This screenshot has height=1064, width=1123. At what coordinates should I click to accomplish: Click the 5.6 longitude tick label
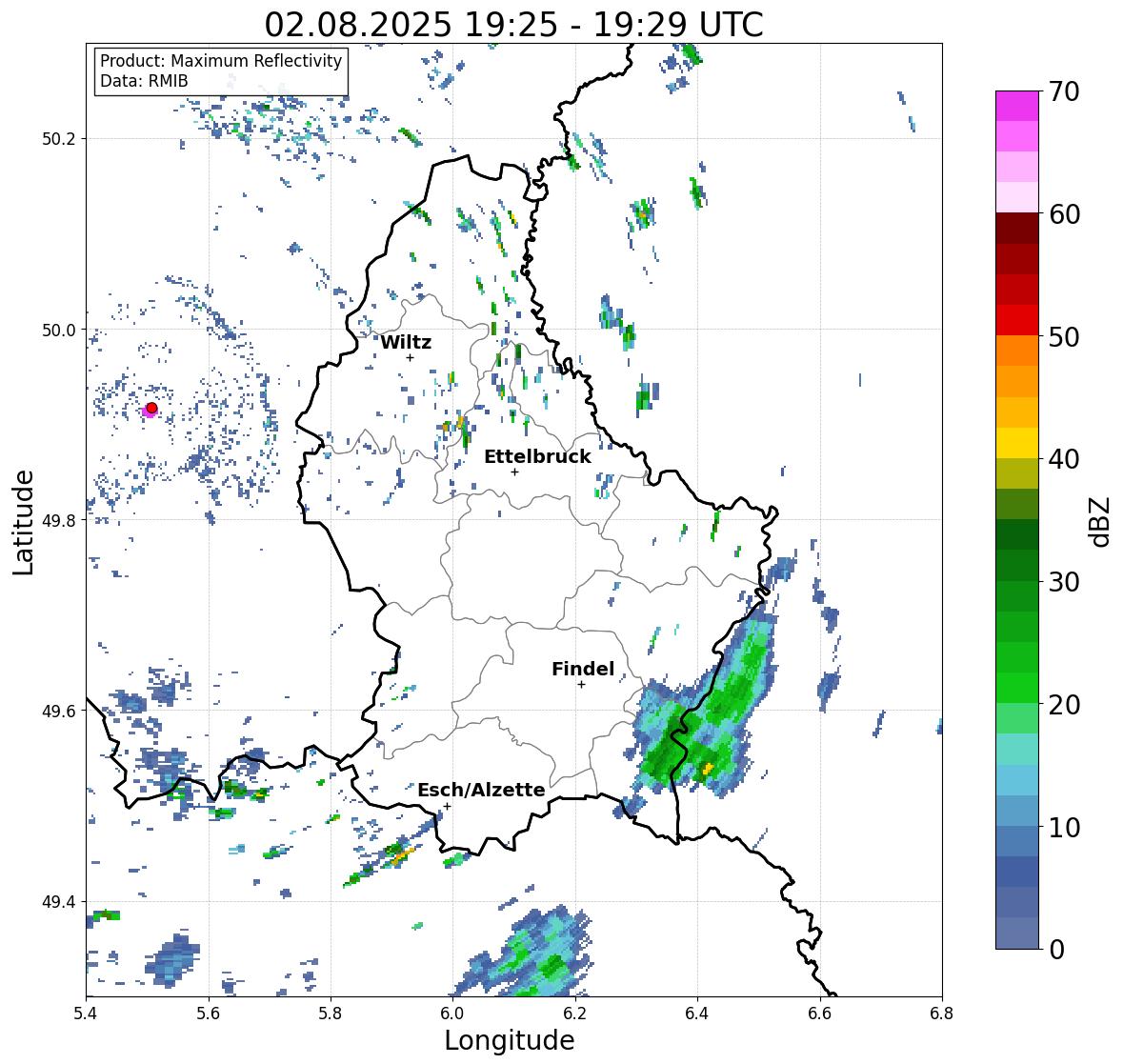[209, 1014]
